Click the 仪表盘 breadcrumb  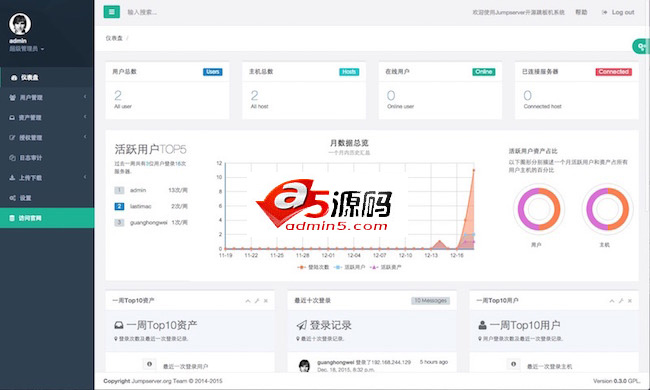[x=114, y=38]
